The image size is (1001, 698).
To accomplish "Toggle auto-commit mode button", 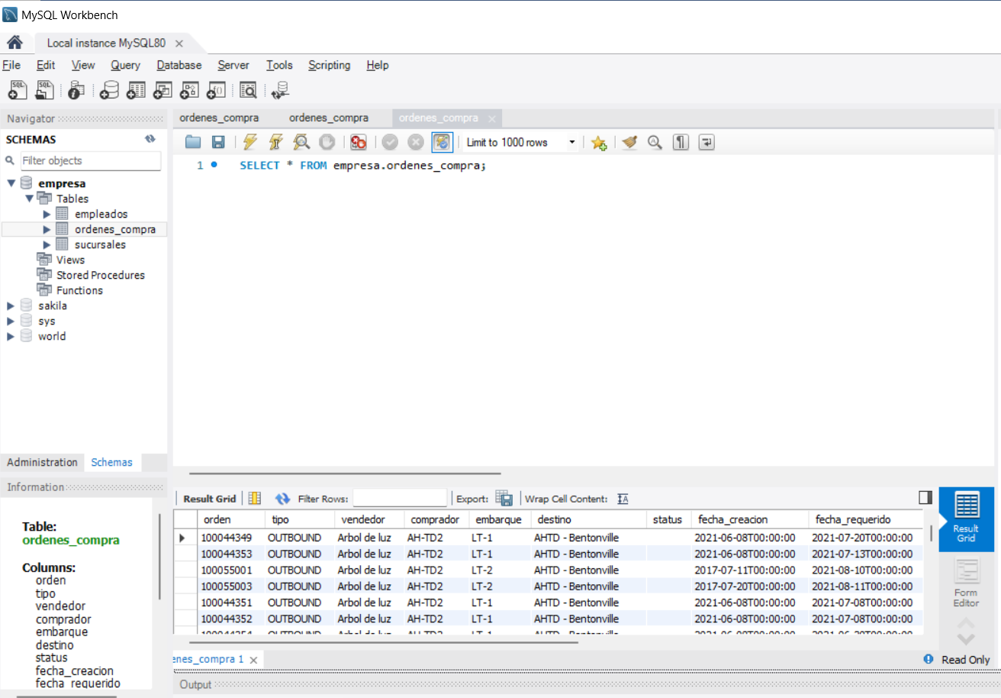I will pos(442,142).
